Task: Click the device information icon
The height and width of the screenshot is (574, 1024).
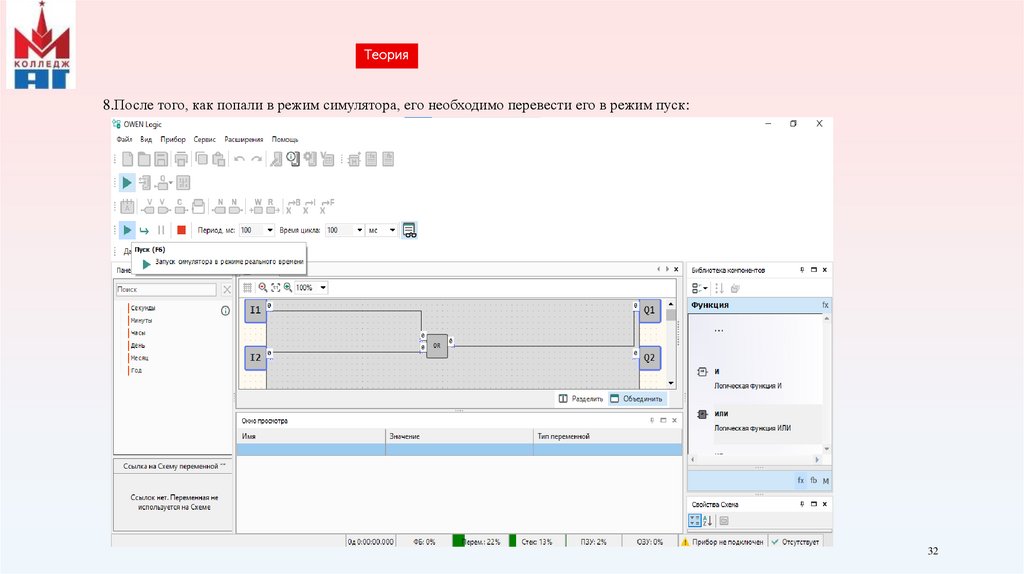Action: pos(293,159)
